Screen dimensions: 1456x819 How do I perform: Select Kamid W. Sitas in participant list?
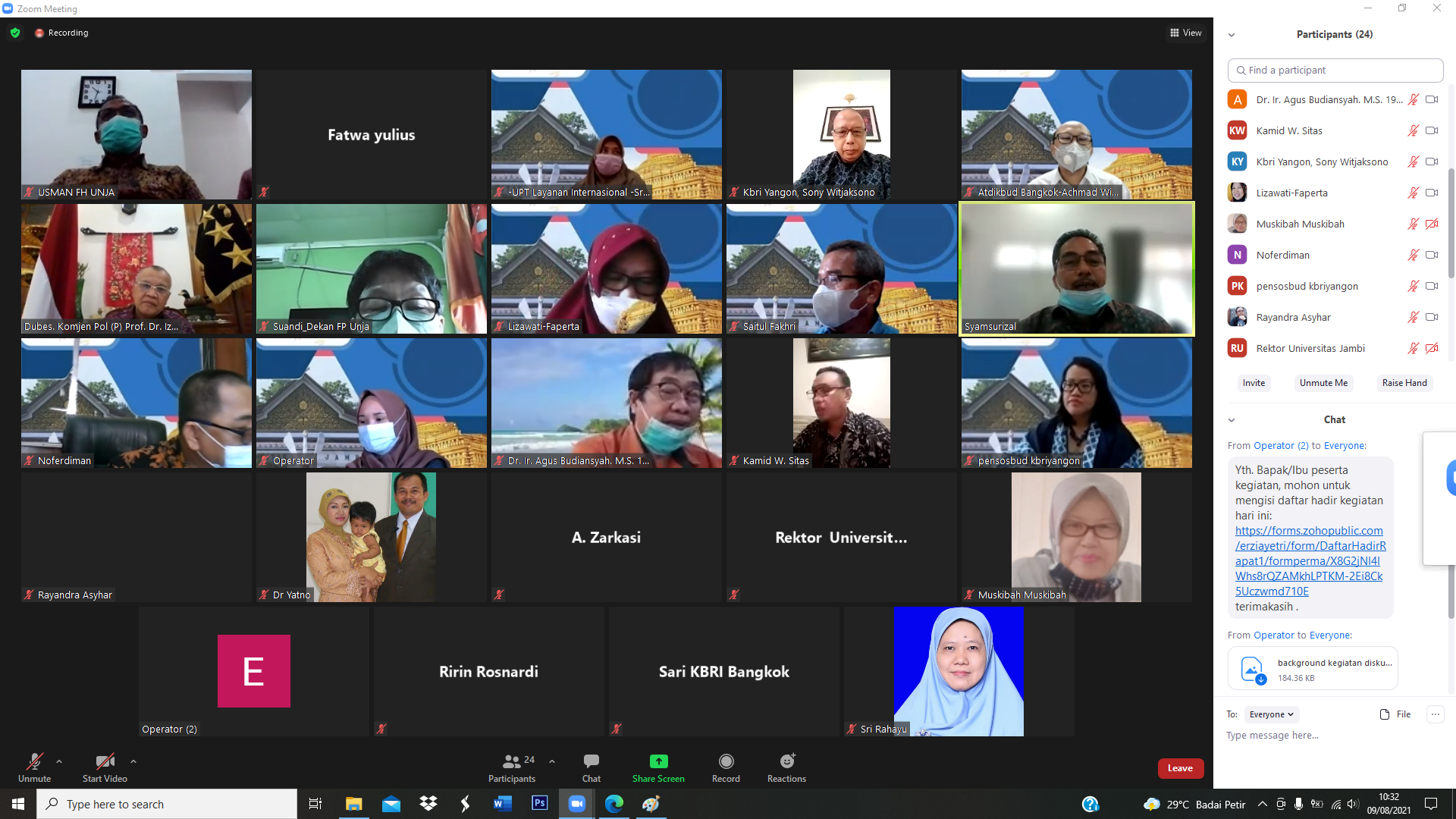(x=1289, y=130)
